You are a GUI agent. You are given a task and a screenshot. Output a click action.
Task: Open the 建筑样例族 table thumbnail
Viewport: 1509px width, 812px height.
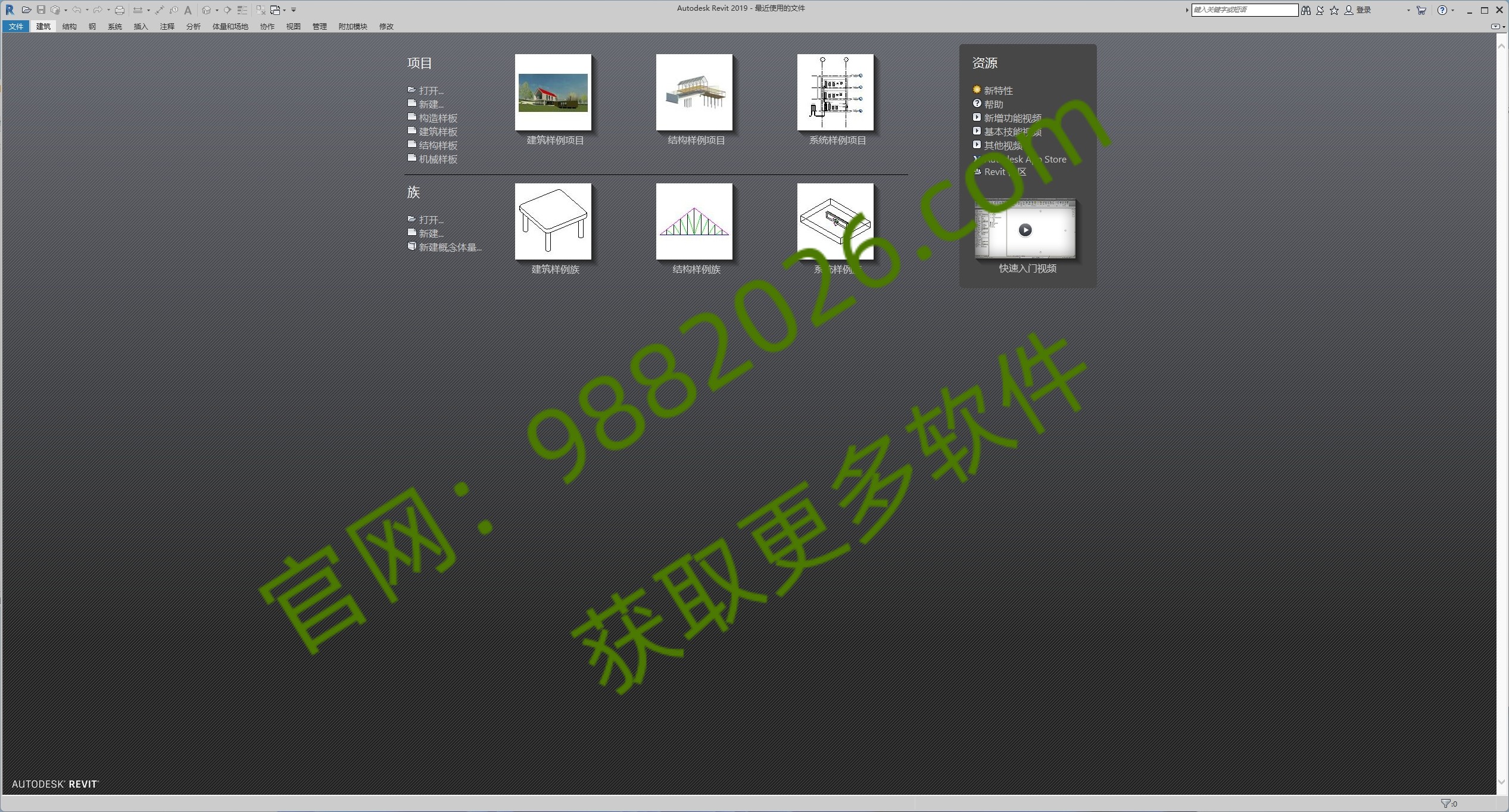coord(553,221)
